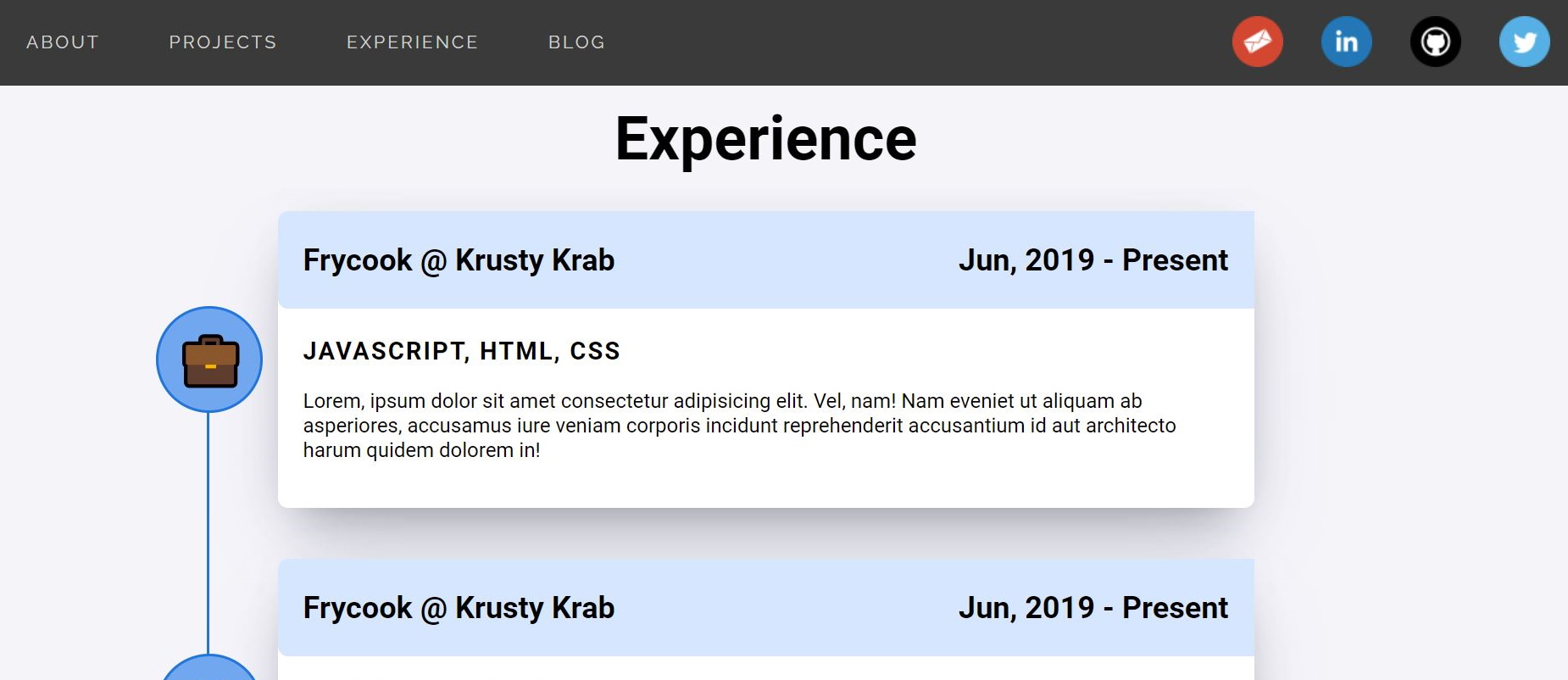The height and width of the screenshot is (680, 1568).
Task: Click the second experience card's blue header
Action: (x=766, y=607)
